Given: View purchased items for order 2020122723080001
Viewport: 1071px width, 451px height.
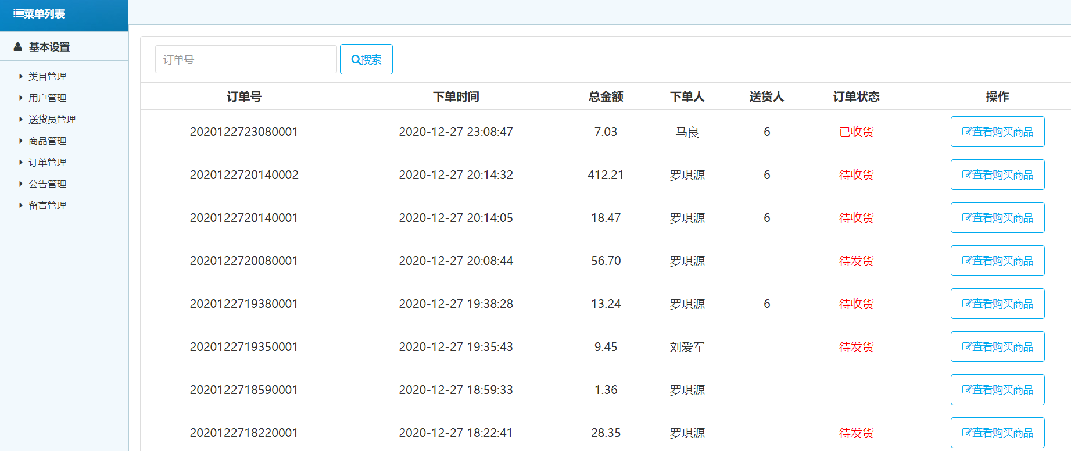Looking at the screenshot, I should (x=997, y=132).
